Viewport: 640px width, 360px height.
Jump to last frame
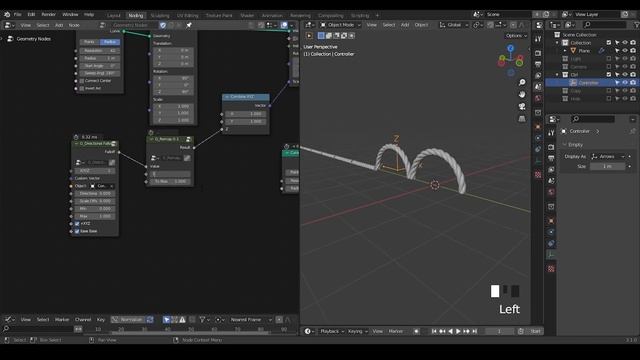(474, 331)
